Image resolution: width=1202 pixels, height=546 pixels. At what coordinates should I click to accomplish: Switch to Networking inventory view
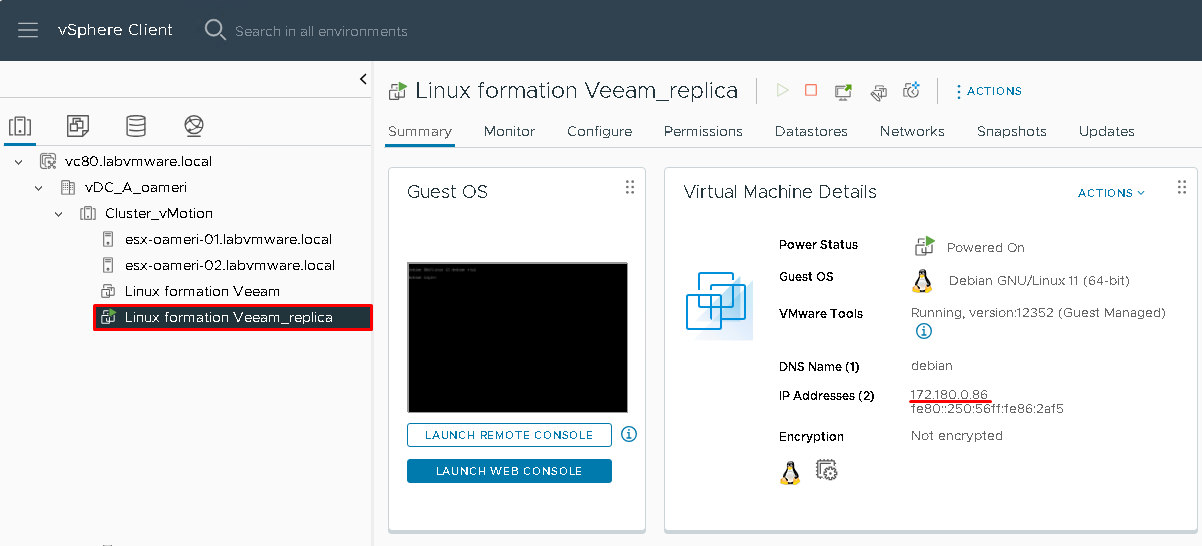pyautogui.click(x=194, y=126)
